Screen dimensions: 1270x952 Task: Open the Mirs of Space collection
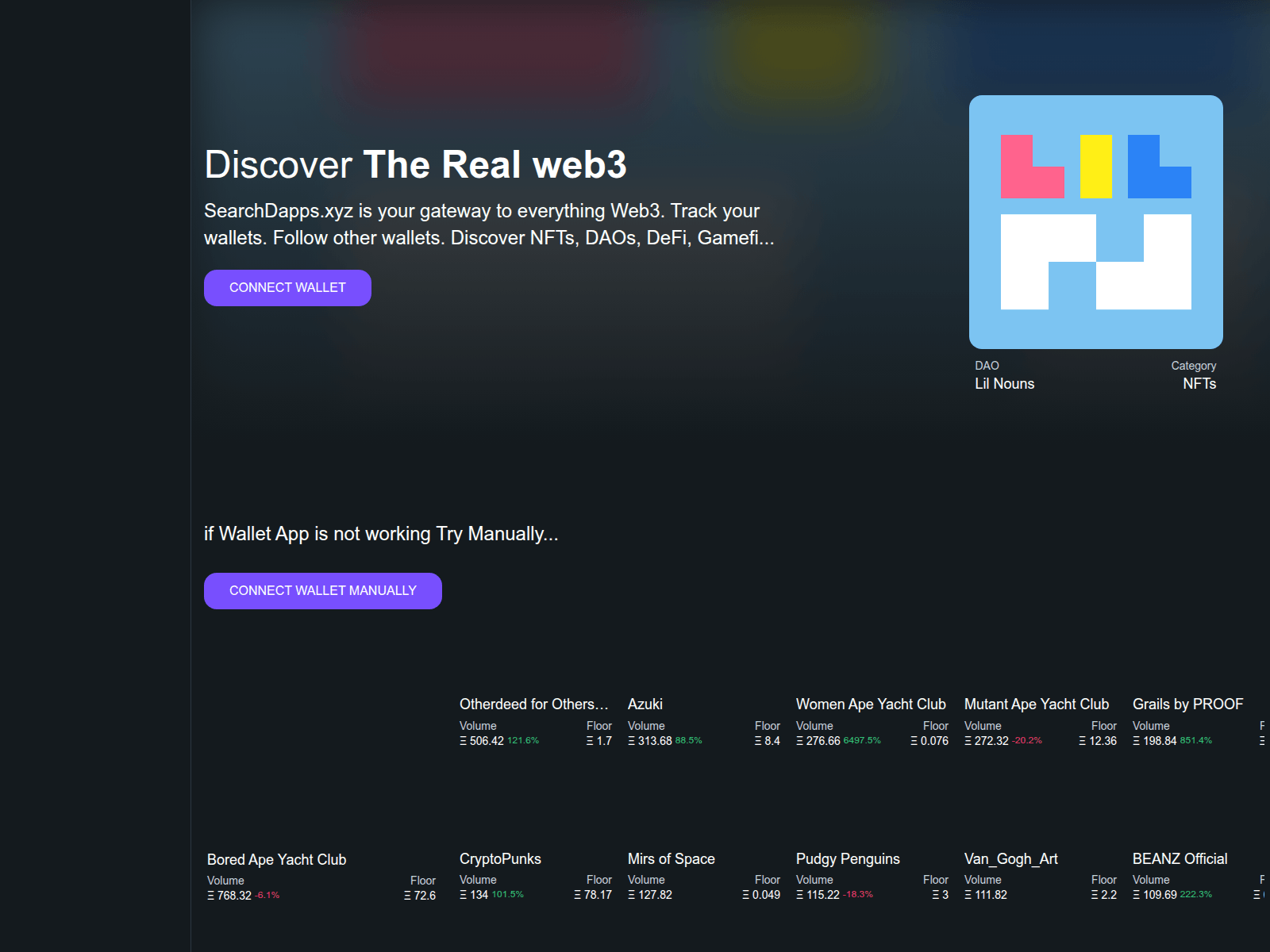coord(671,858)
